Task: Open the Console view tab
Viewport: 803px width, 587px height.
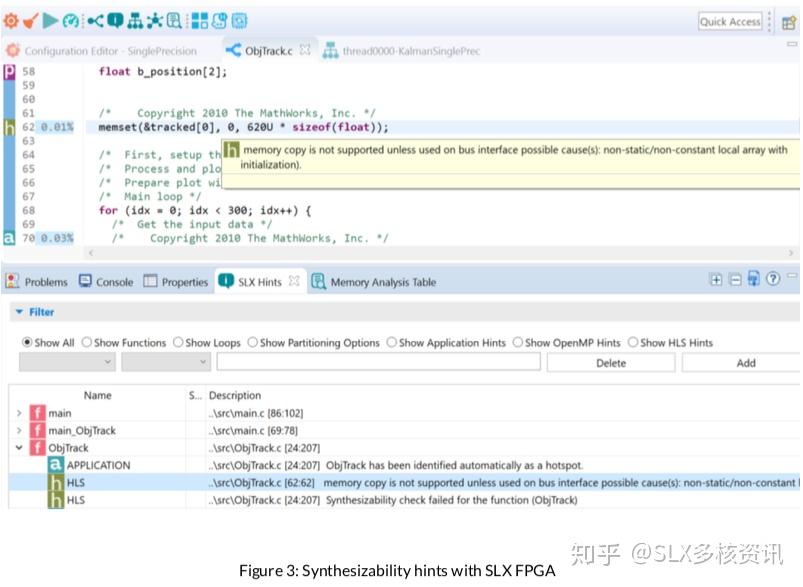Action: point(107,282)
